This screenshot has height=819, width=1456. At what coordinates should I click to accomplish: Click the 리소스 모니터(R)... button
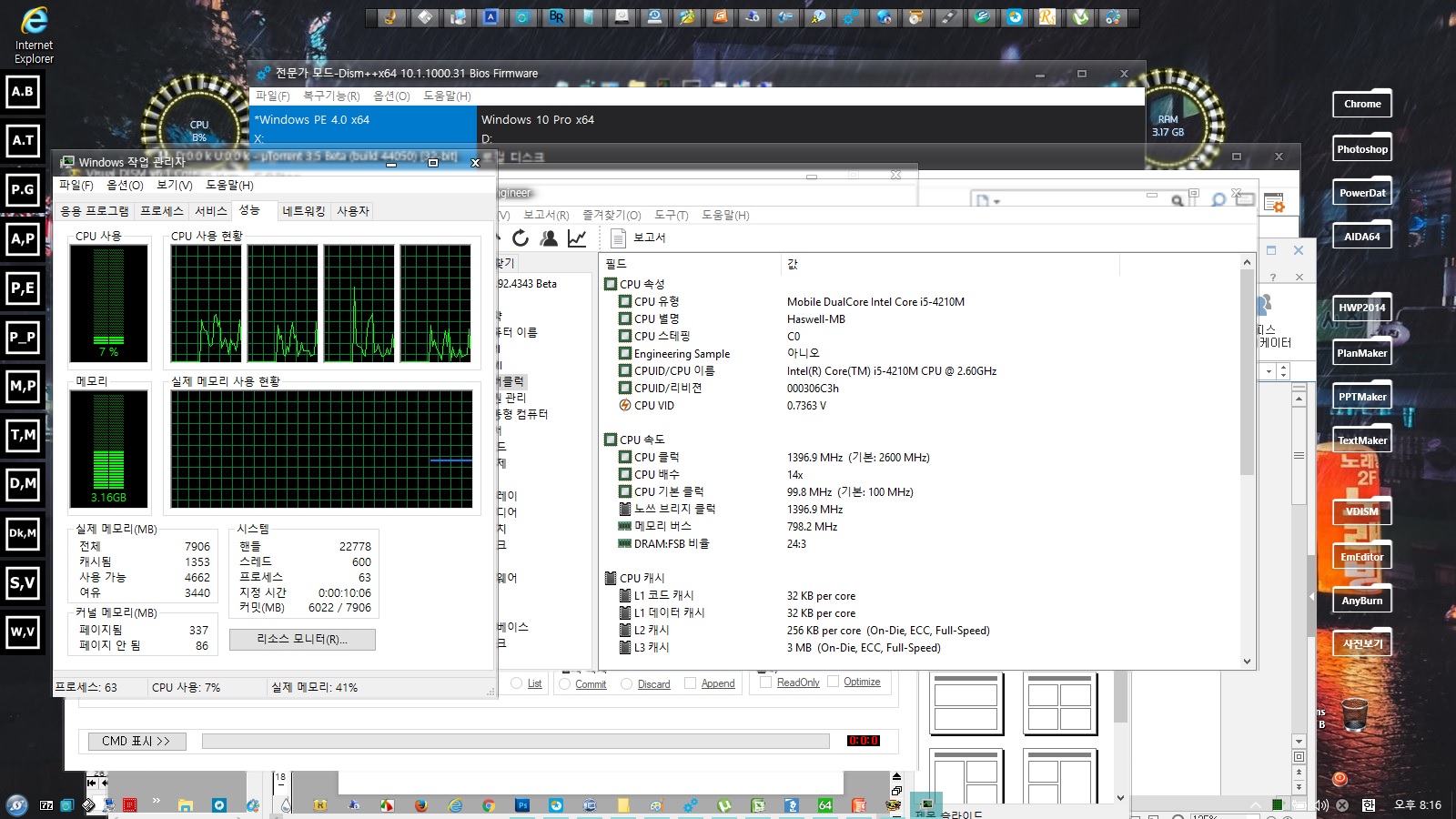(302, 639)
